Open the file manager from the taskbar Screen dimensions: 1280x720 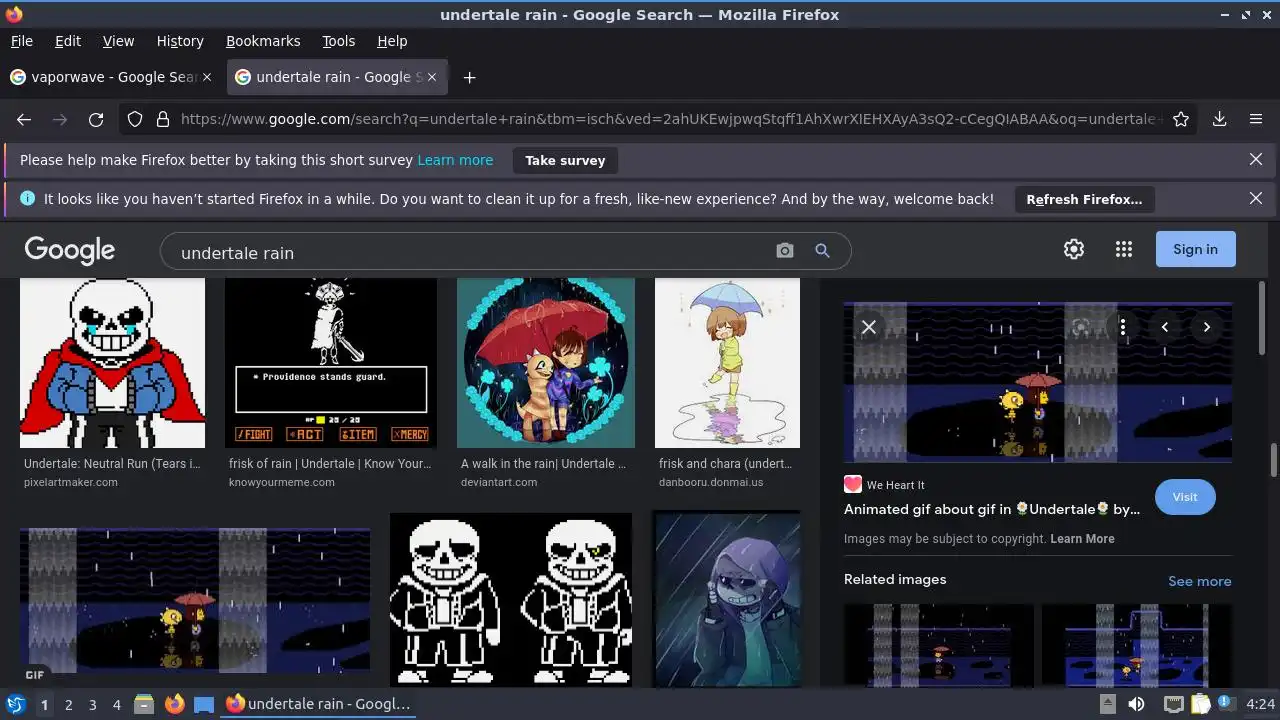click(144, 704)
